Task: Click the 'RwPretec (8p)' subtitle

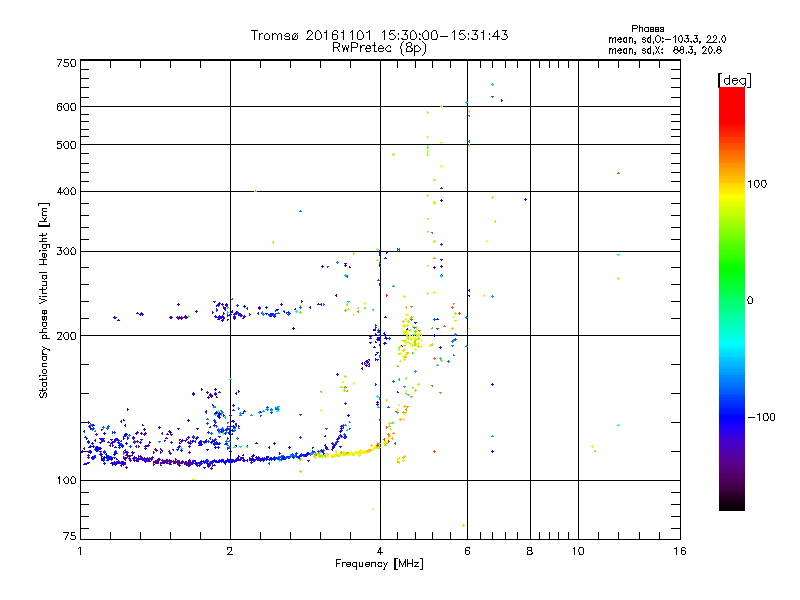Action: point(379,48)
